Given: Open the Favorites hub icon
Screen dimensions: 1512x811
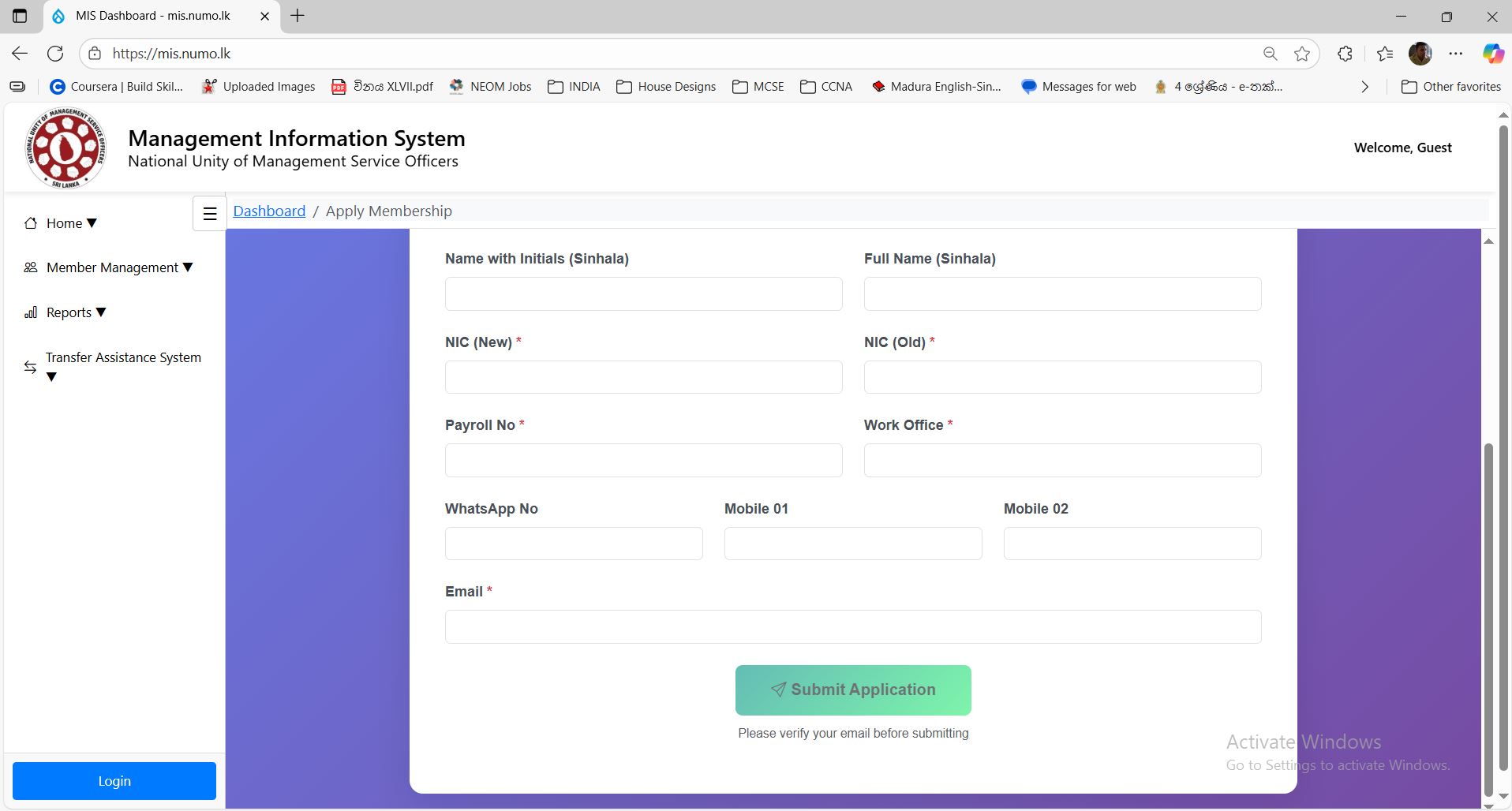Looking at the screenshot, I should (x=1384, y=54).
